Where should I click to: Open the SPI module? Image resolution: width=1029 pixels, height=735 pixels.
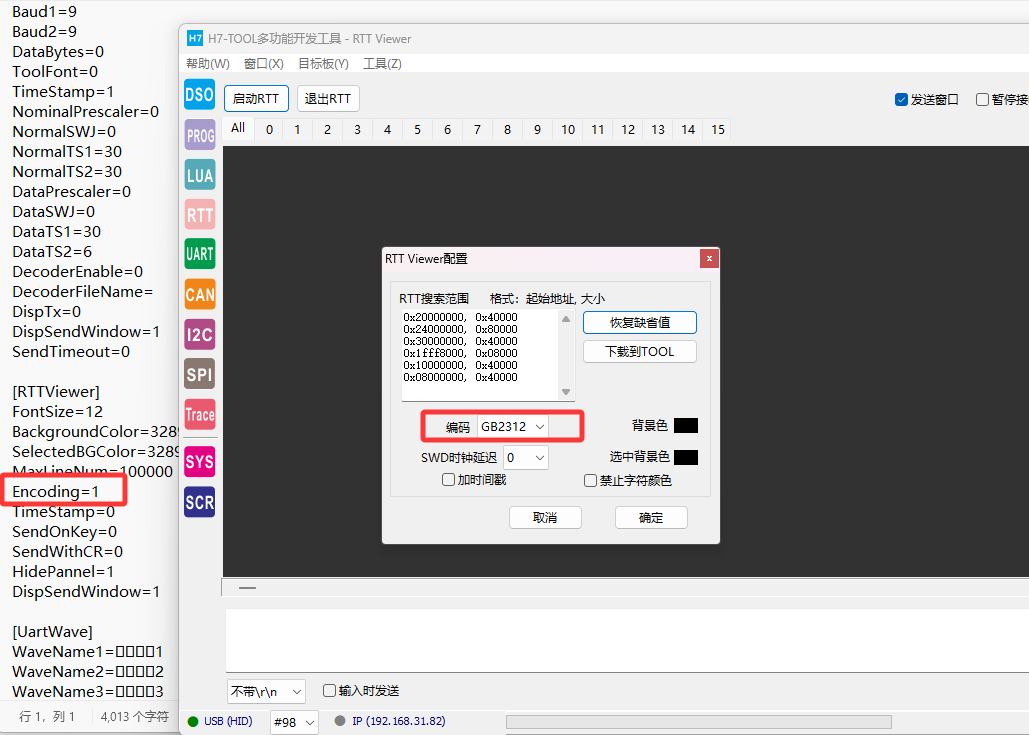(200, 374)
